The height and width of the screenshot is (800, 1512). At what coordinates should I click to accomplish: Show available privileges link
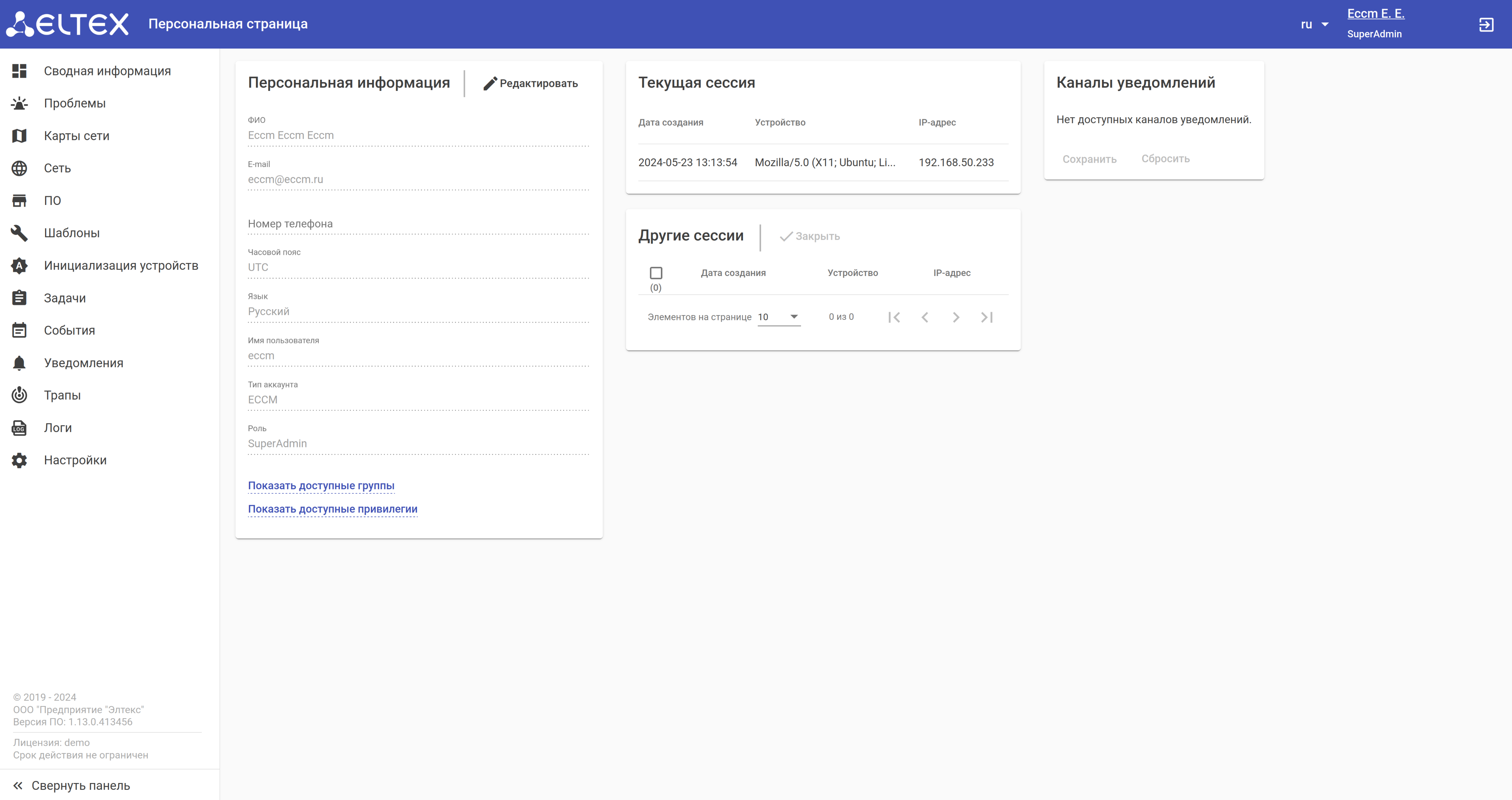click(x=332, y=509)
